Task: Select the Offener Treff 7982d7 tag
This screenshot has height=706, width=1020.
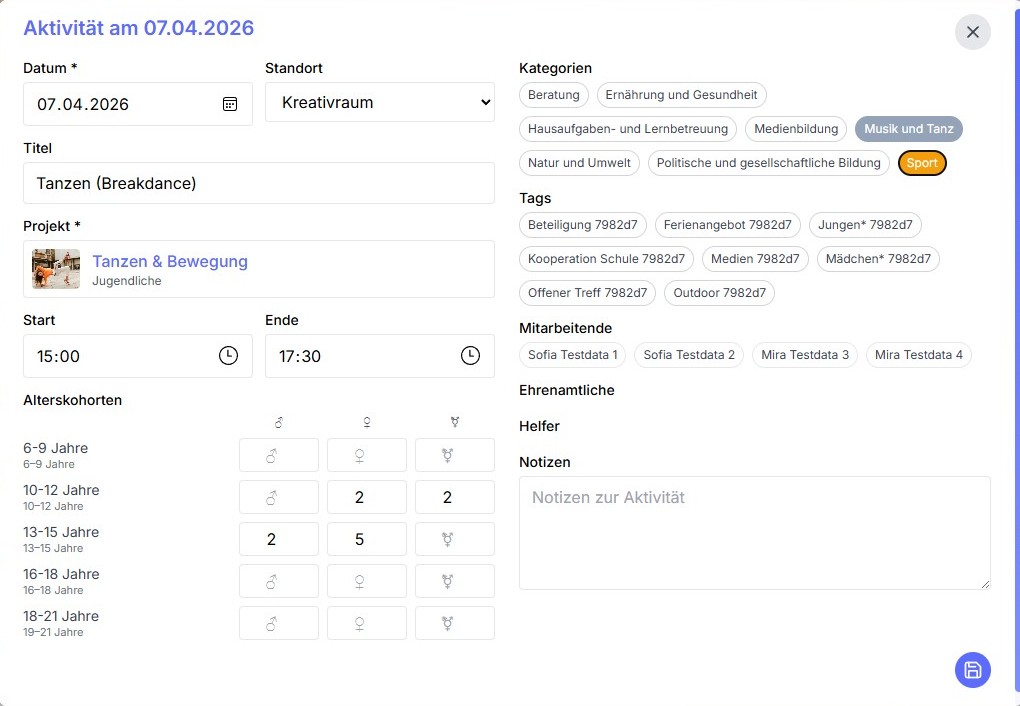Action: 587,293
